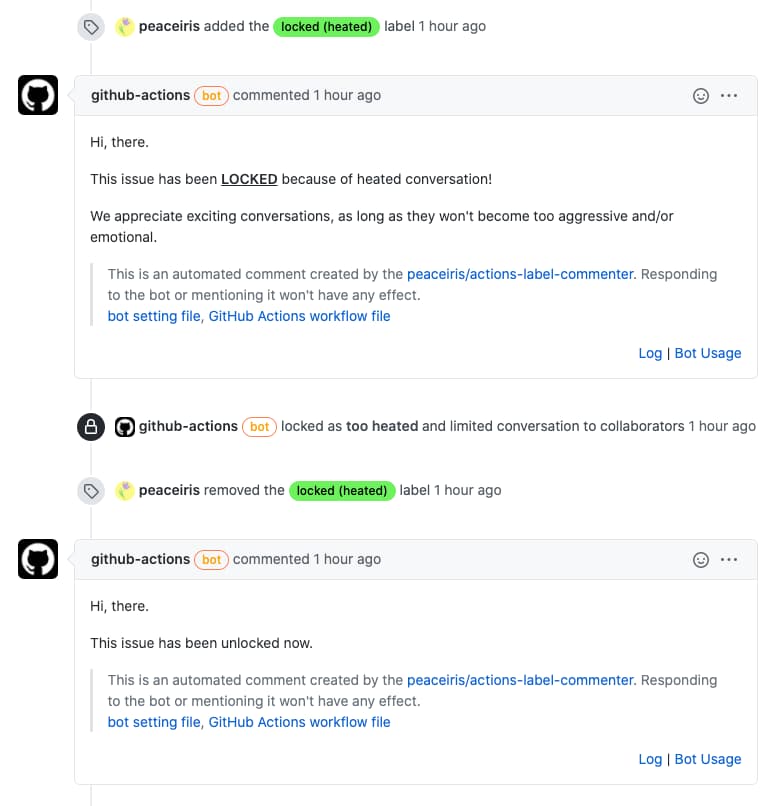Image resolution: width=776 pixels, height=806 pixels.
Task: Click the bot badge in the locked event row
Action: point(259,427)
